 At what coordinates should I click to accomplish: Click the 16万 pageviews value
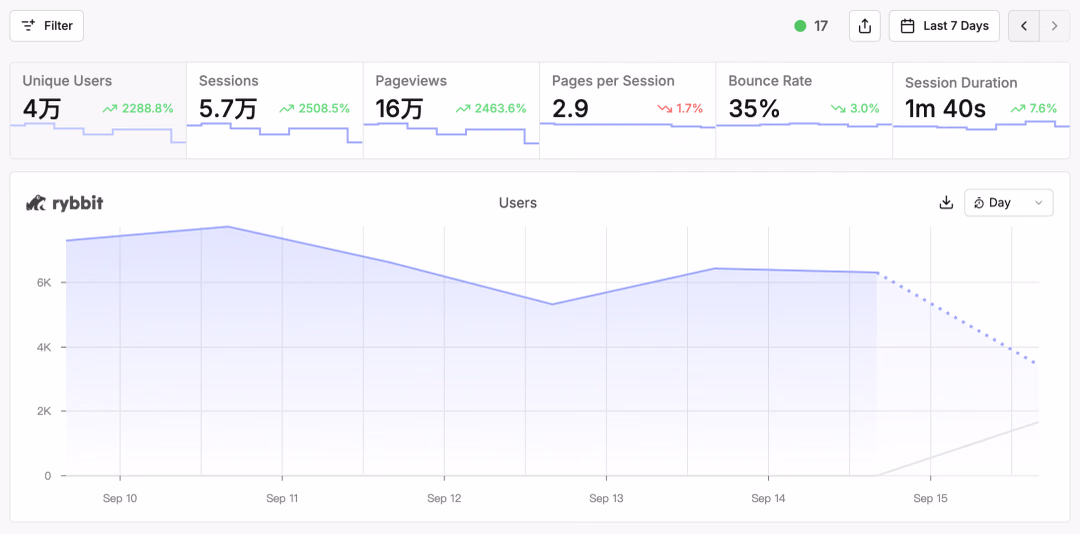coord(398,109)
